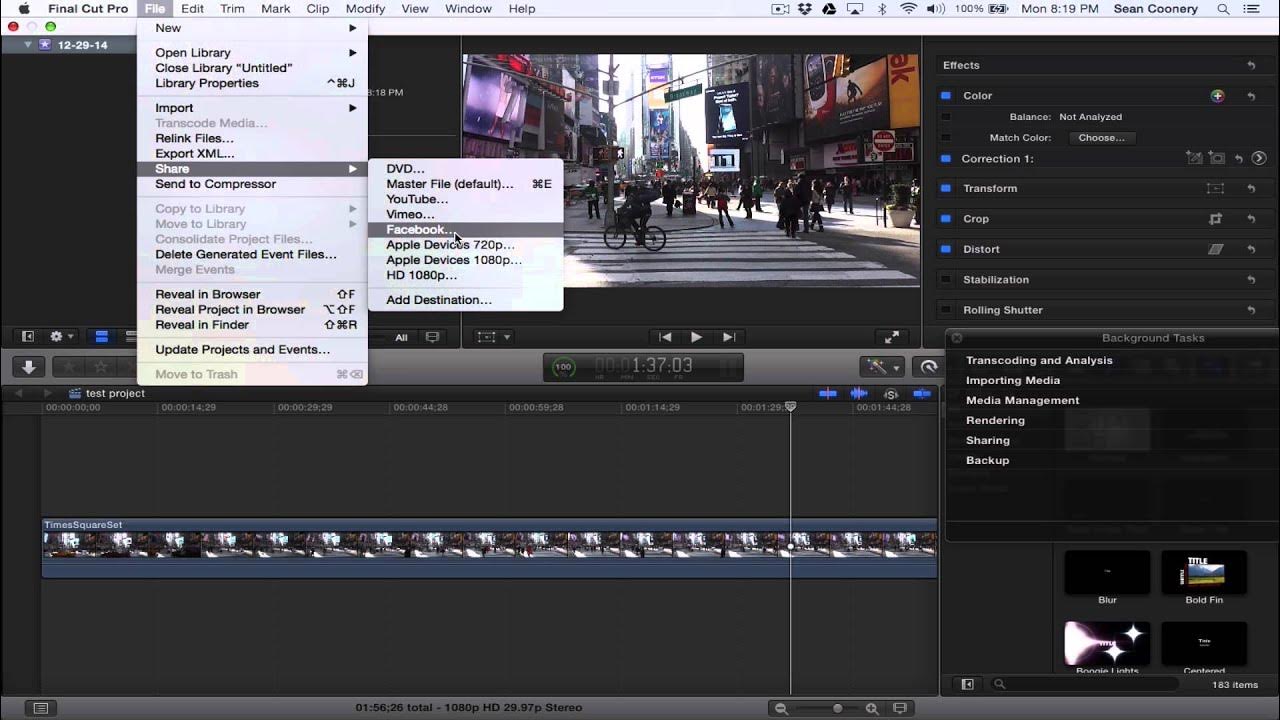The height and width of the screenshot is (720, 1280).
Task: Disable the Crop checkbox
Action: click(946, 219)
